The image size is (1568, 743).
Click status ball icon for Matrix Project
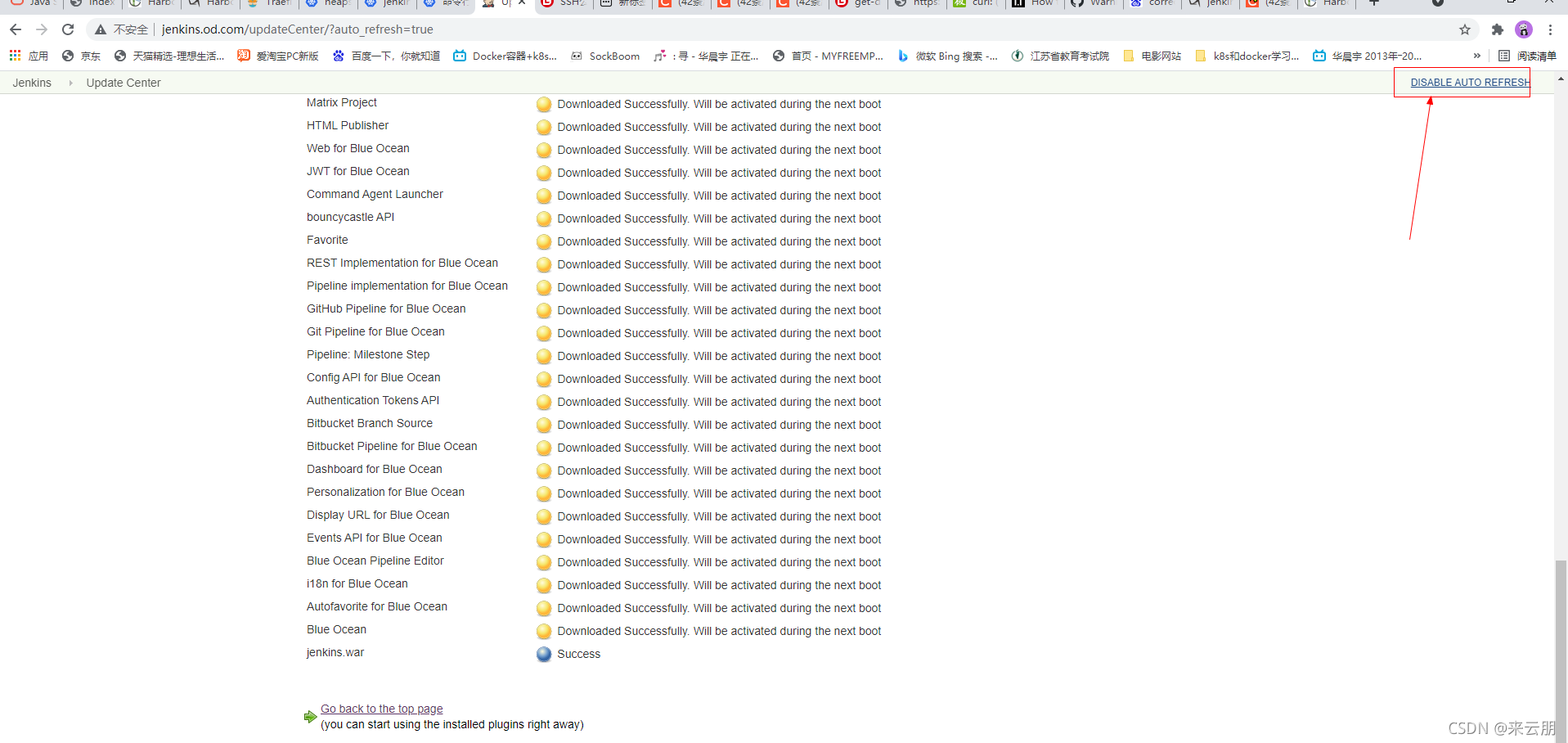544,105
